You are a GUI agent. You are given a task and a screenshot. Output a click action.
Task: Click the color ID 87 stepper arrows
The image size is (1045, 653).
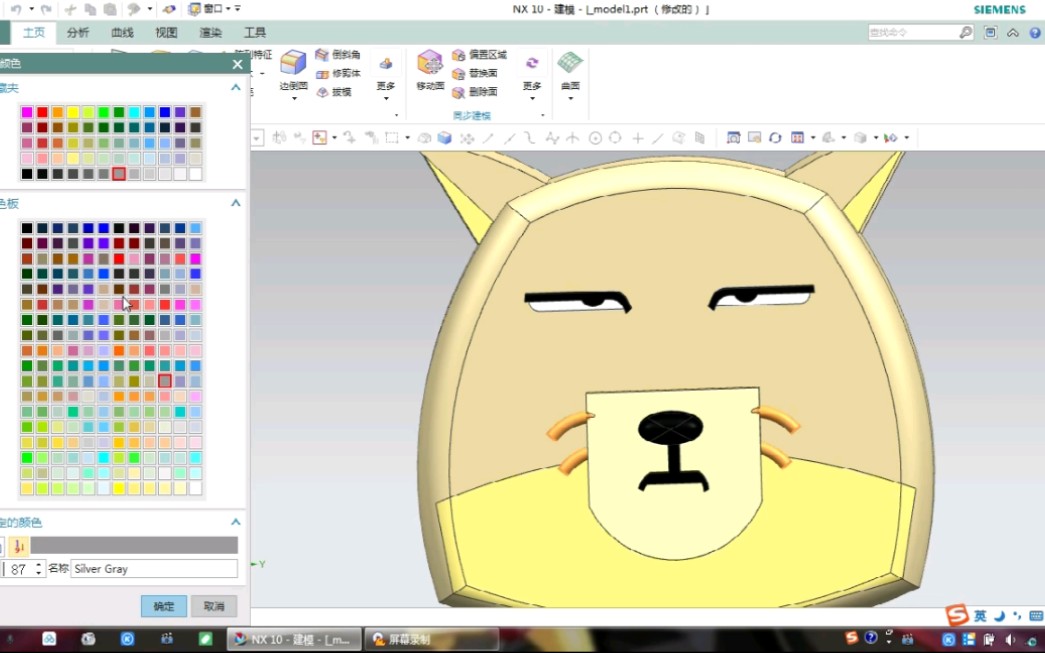[39, 568]
